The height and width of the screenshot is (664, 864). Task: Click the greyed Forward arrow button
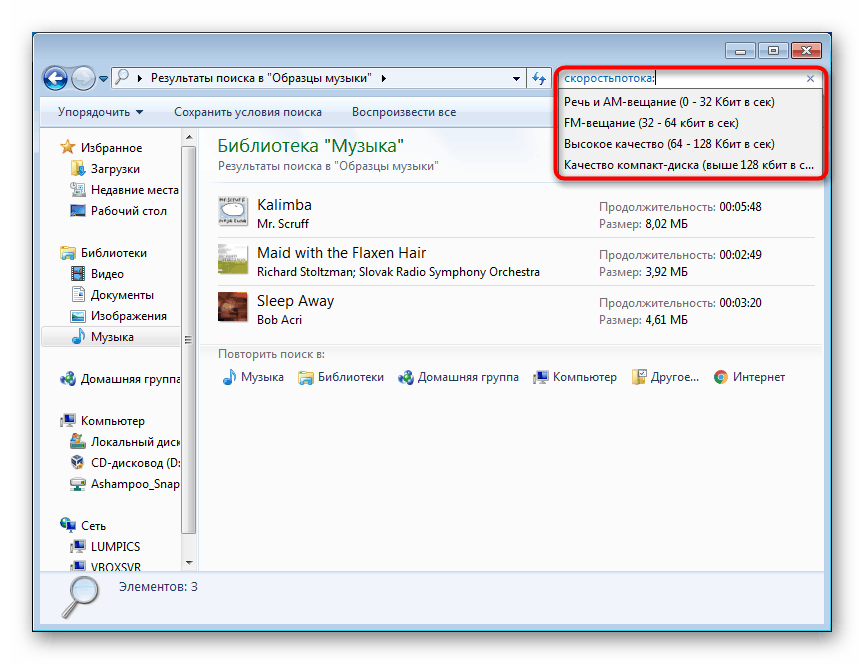[x=83, y=78]
